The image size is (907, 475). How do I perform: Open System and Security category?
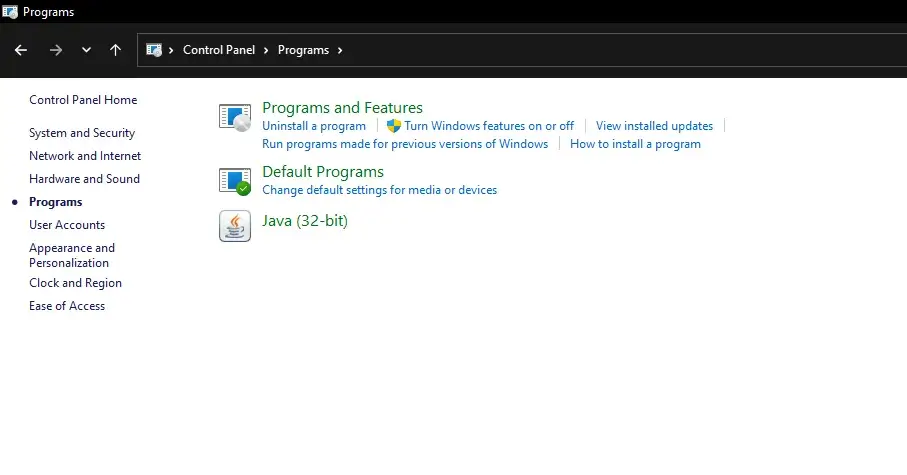point(82,133)
